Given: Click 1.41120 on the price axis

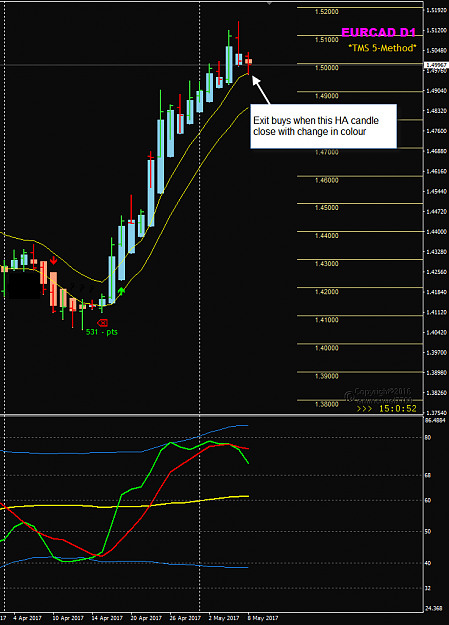Looking at the screenshot, I should click(436, 312).
